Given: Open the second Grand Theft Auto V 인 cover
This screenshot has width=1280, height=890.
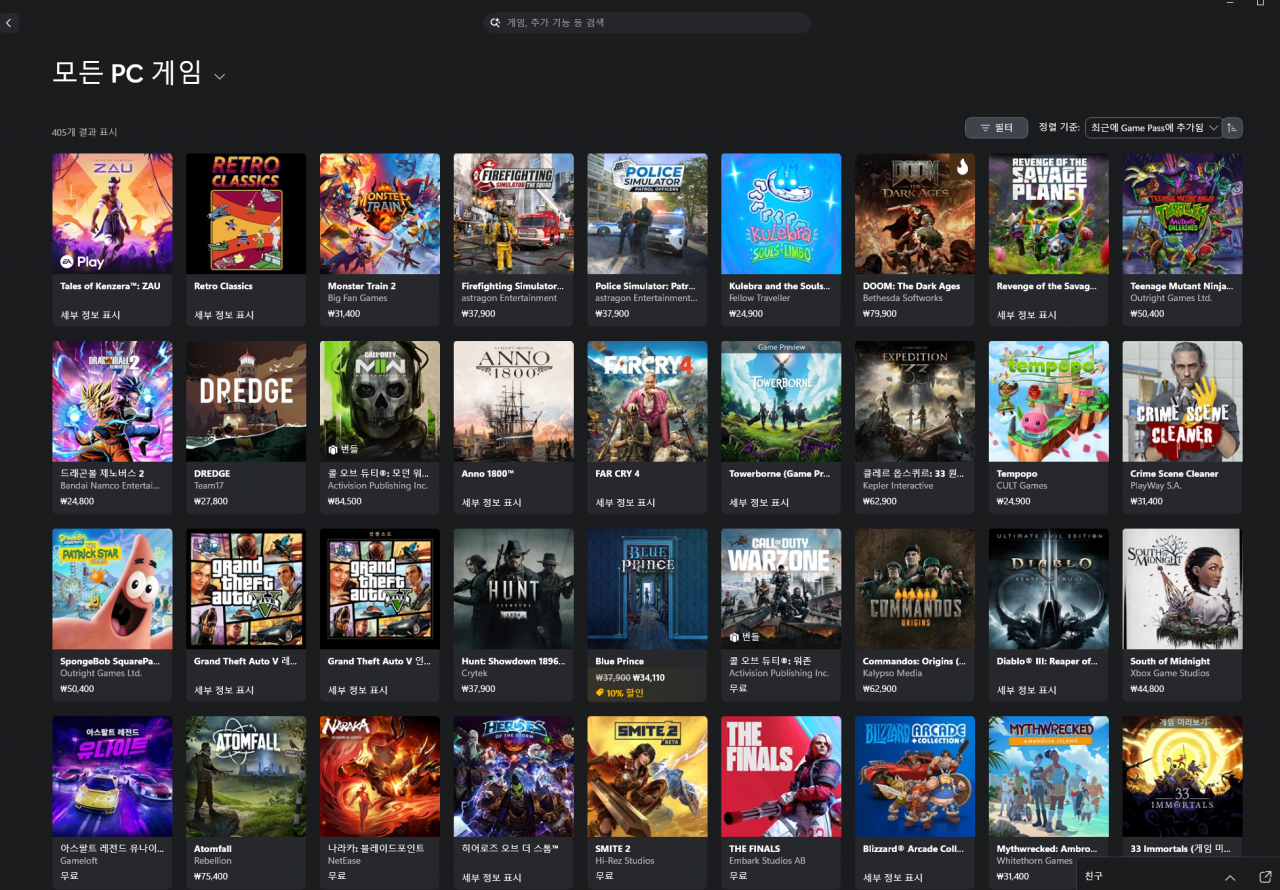Looking at the screenshot, I should click(x=380, y=589).
